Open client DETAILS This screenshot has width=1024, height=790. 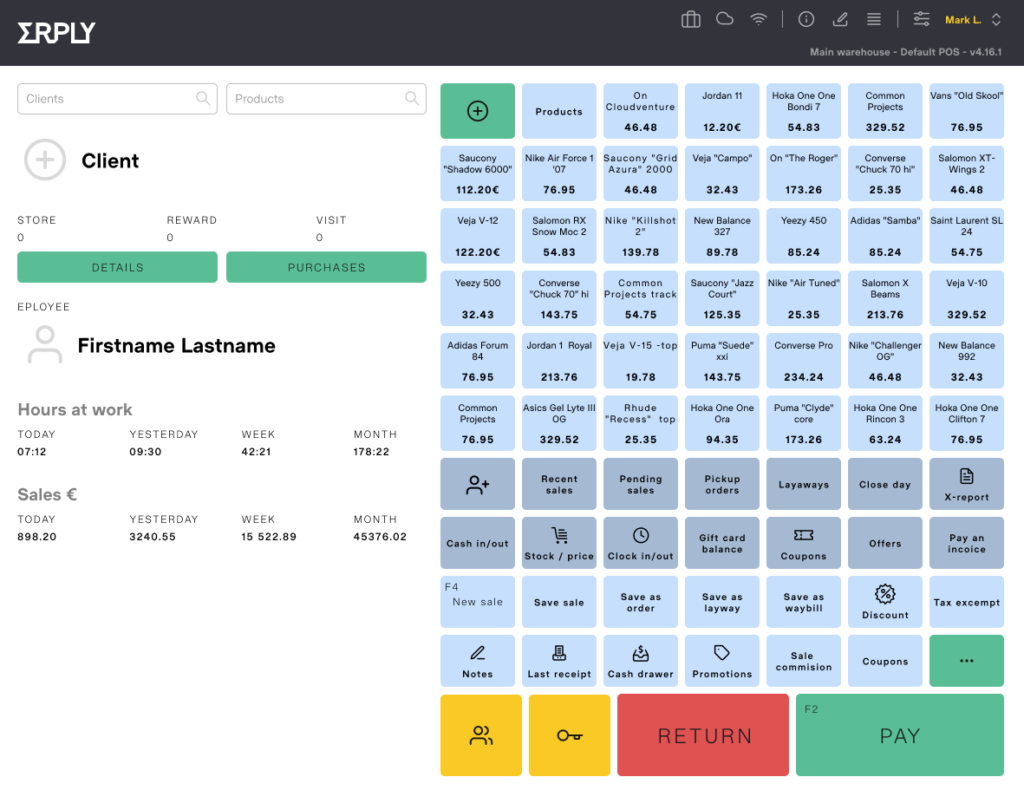click(117, 267)
